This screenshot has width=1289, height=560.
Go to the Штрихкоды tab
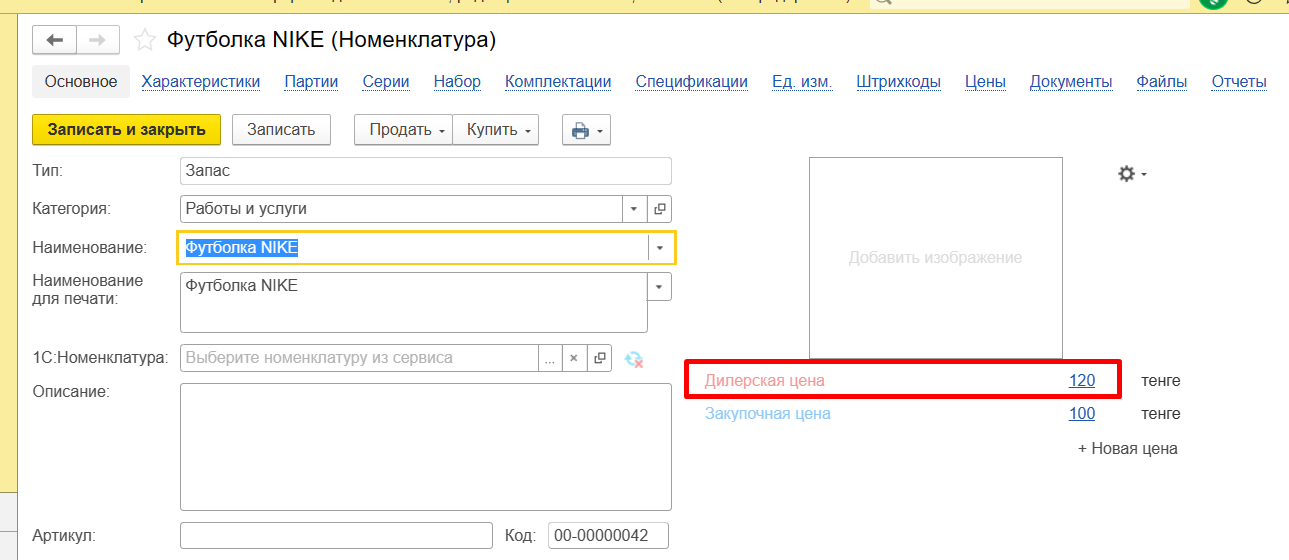click(x=898, y=82)
